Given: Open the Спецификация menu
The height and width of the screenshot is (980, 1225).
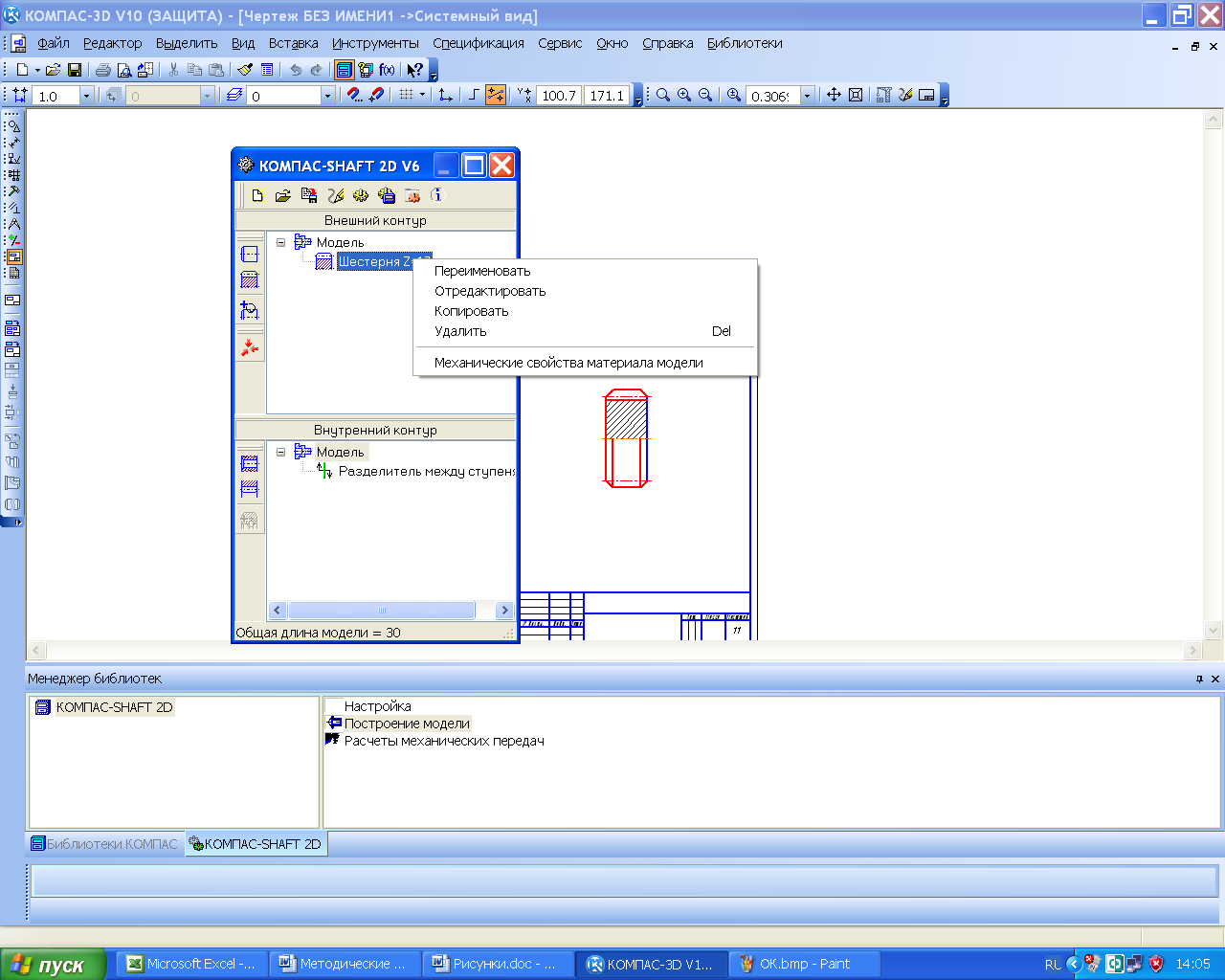Looking at the screenshot, I should pos(479,43).
